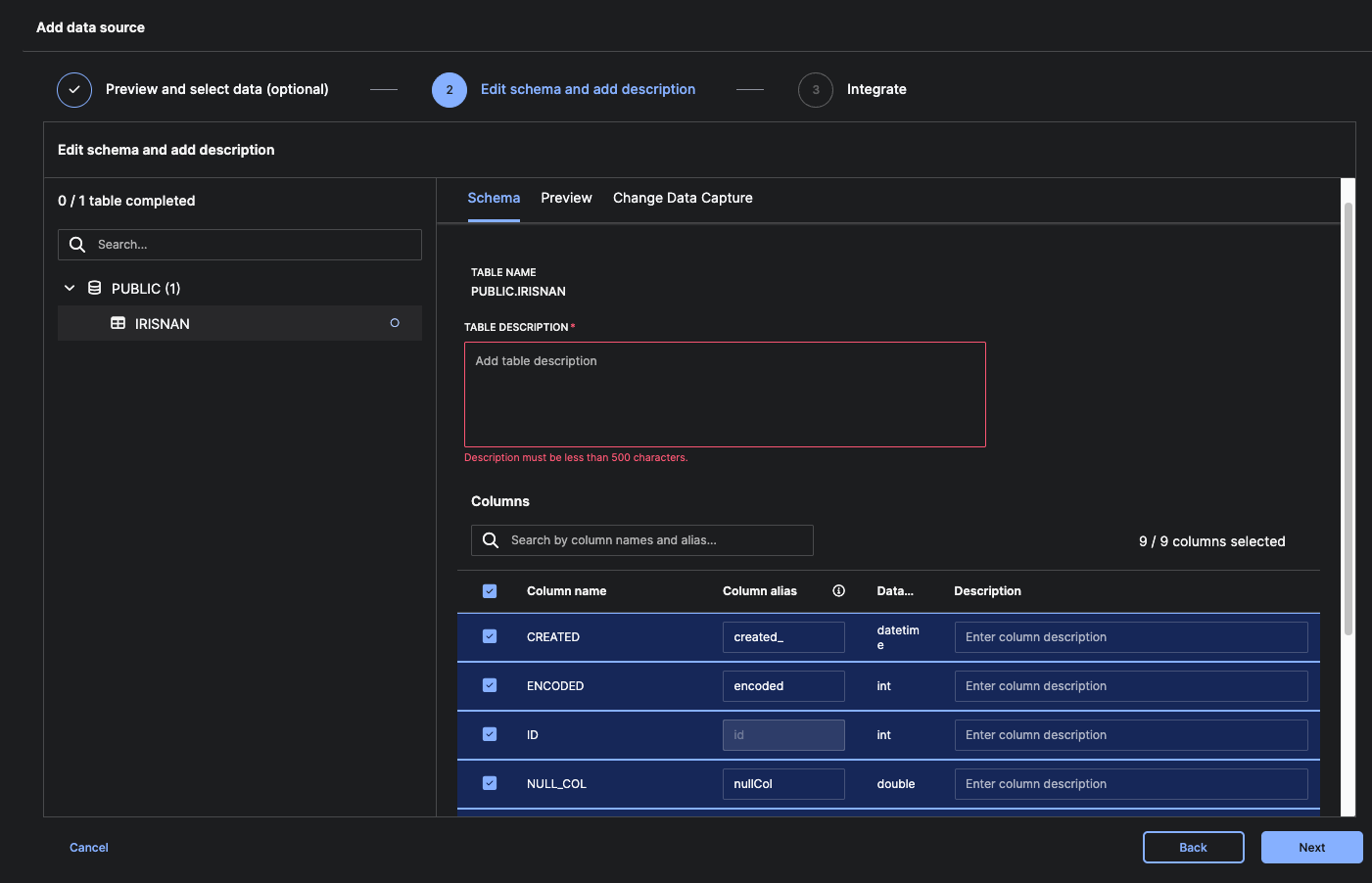The image size is (1372, 883).
Task: Click the vertical scrollbar of schema panel
Action: click(1348, 421)
